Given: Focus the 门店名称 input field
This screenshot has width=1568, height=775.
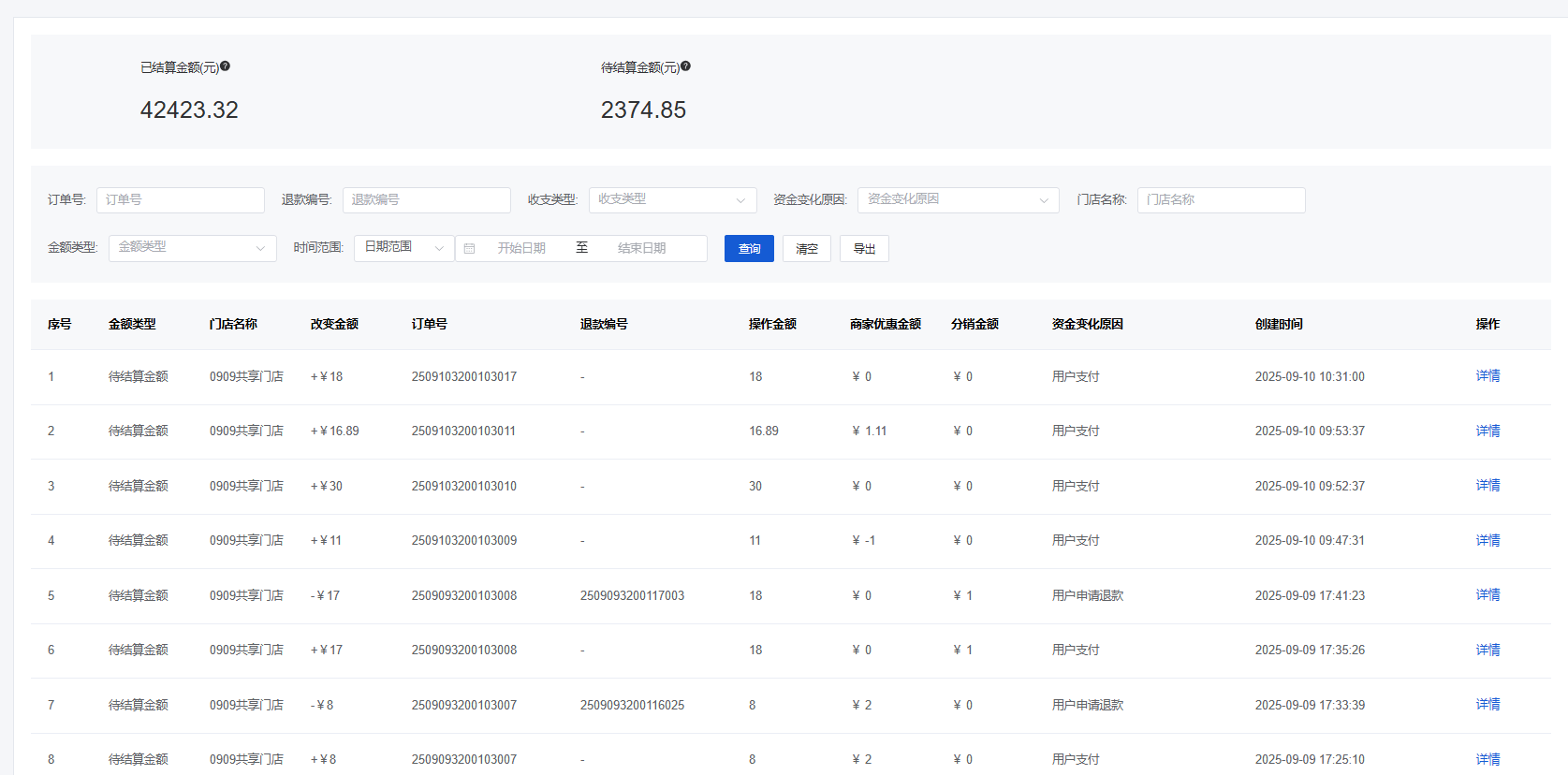Looking at the screenshot, I should click(x=1222, y=200).
